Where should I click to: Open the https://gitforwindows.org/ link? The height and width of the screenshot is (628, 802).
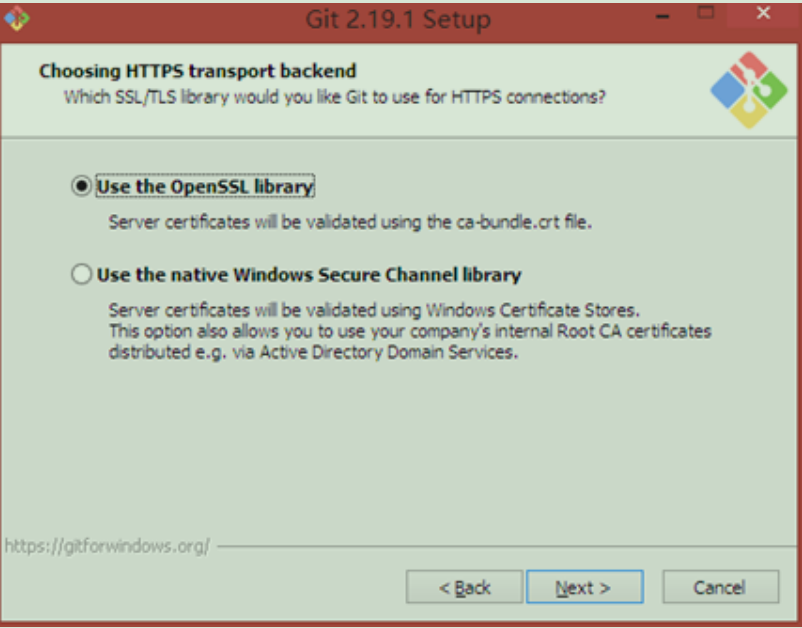click(x=107, y=546)
